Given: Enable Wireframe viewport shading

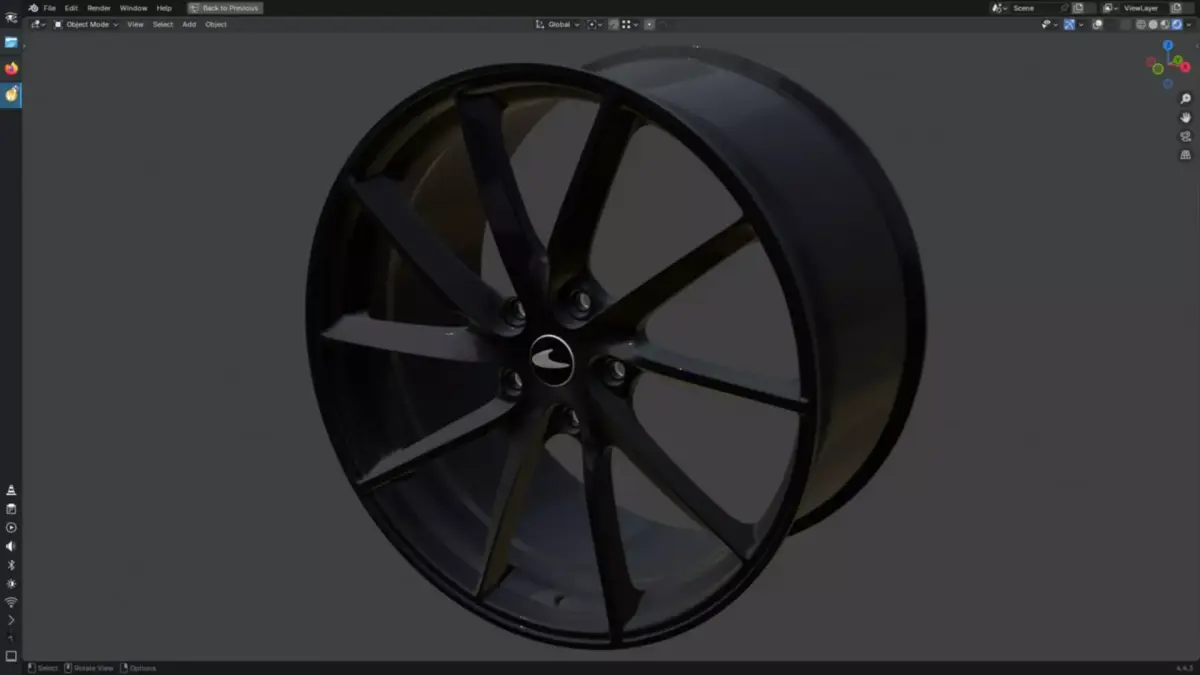Looking at the screenshot, I should [x=1141, y=24].
